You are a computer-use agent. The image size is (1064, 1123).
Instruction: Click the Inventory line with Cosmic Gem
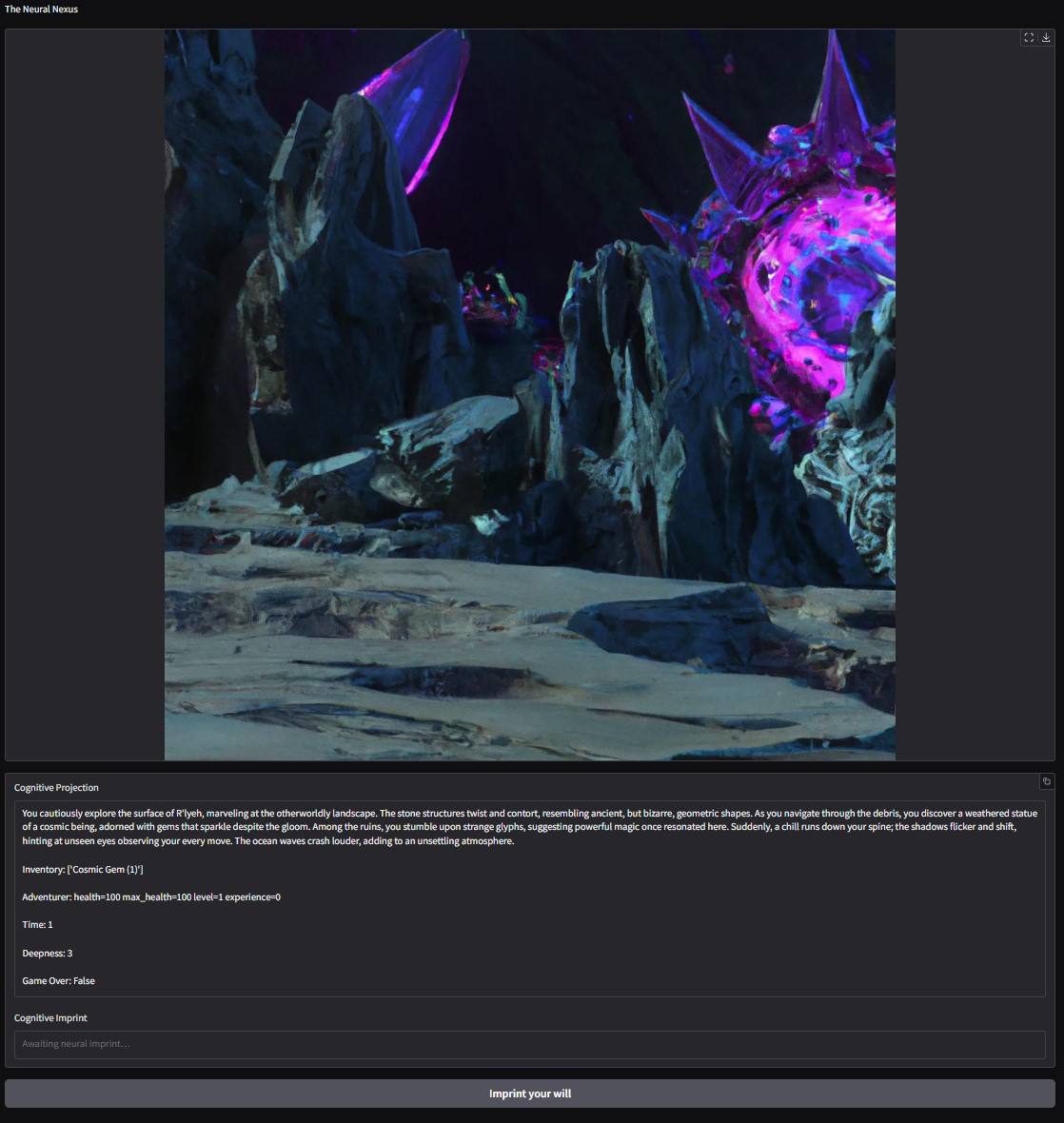coord(83,870)
